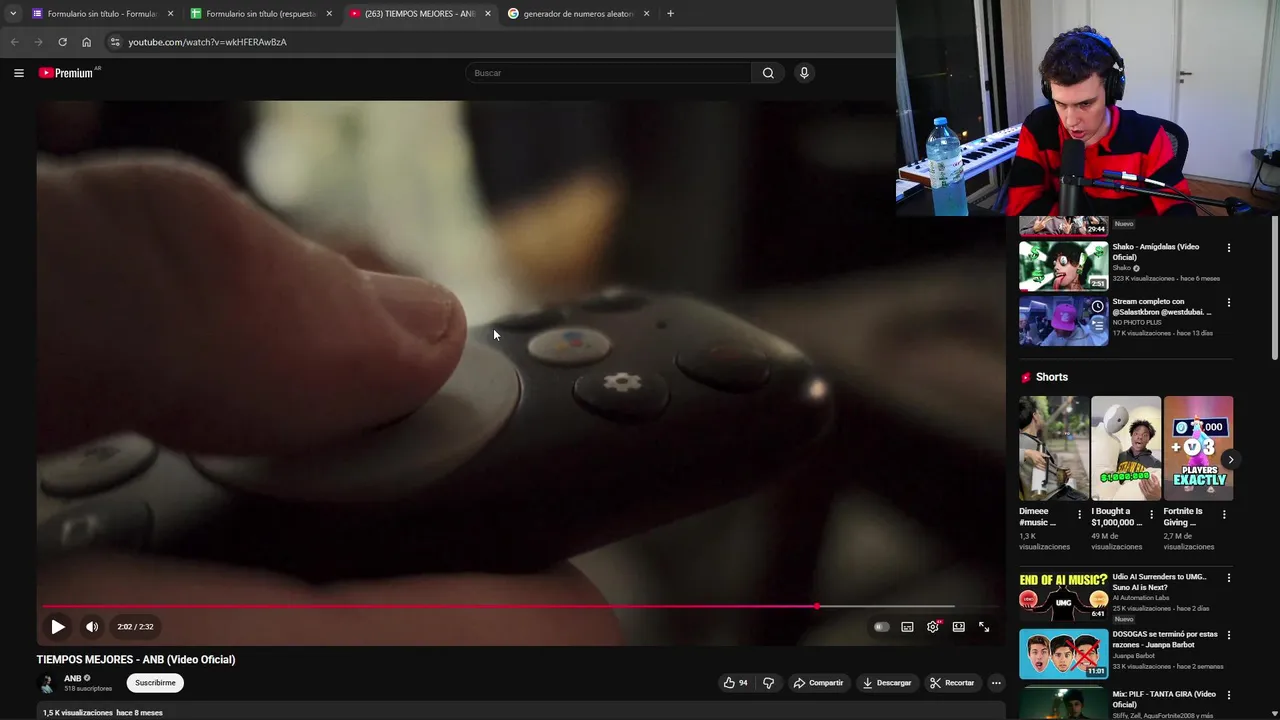Like the video with 94 likes
This screenshot has width=1280, height=720.
(x=735, y=683)
